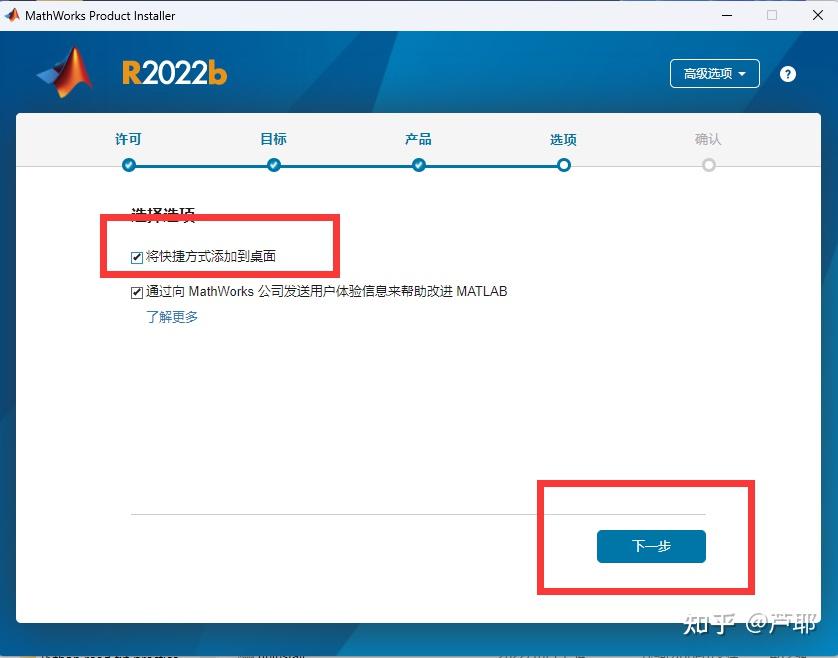
Task: Click the R2022b release title
Action: [x=174, y=73]
